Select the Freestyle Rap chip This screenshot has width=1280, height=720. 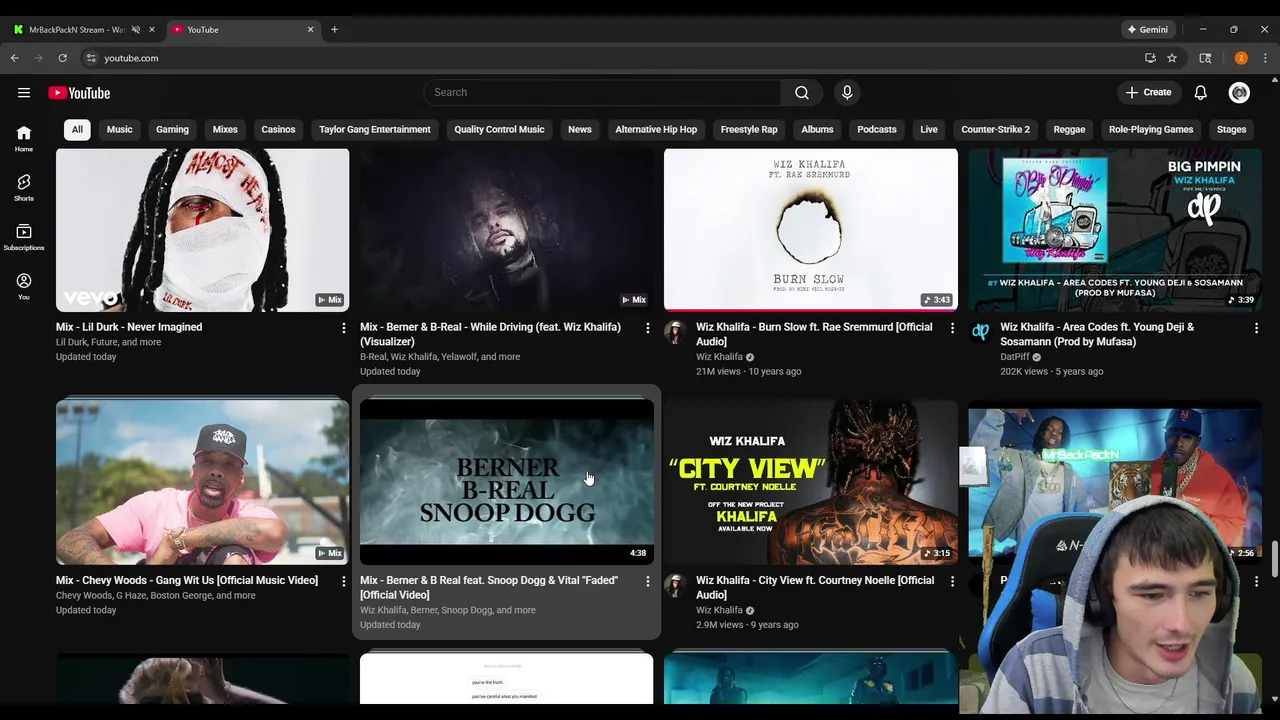749,129
